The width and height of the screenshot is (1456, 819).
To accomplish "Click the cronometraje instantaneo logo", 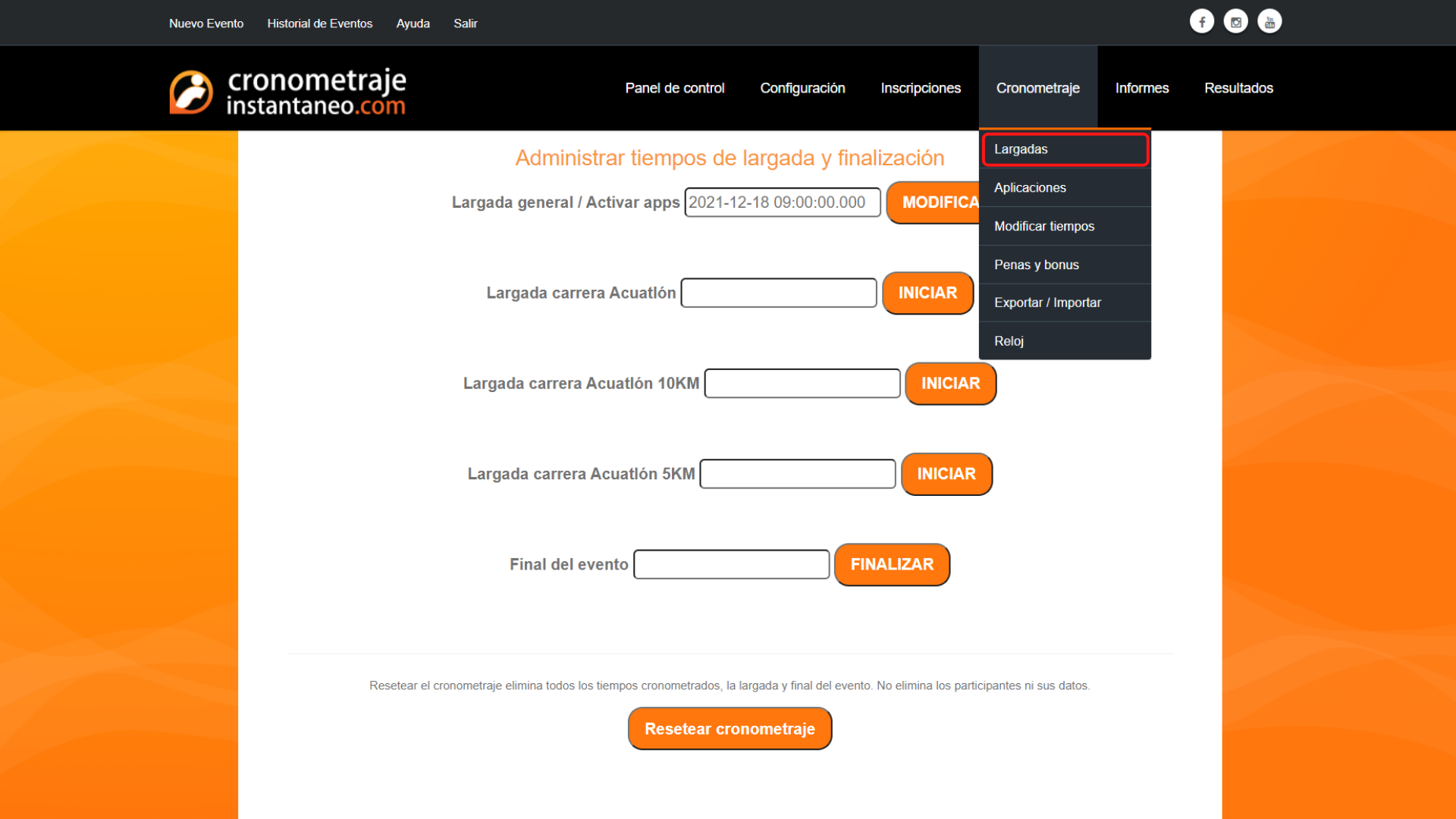I will [x=288, y=92].
